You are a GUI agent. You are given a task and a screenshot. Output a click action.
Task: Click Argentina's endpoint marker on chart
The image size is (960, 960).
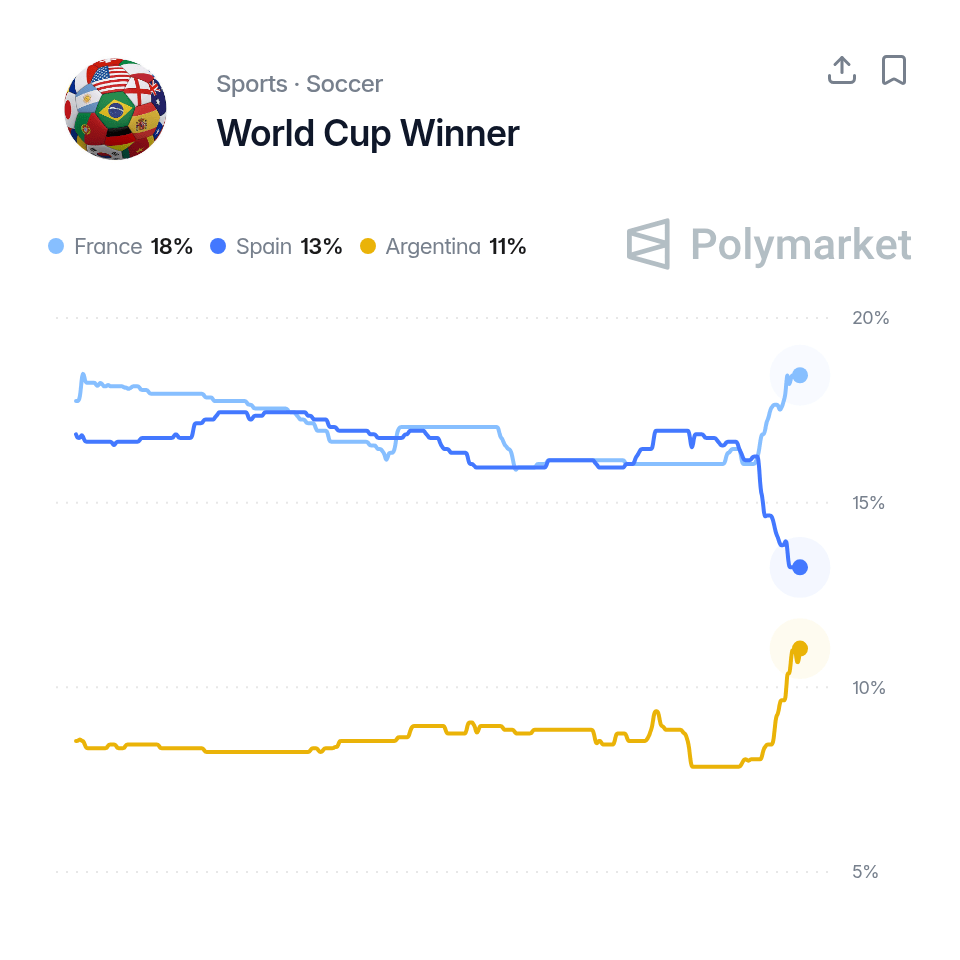(800, 649)
